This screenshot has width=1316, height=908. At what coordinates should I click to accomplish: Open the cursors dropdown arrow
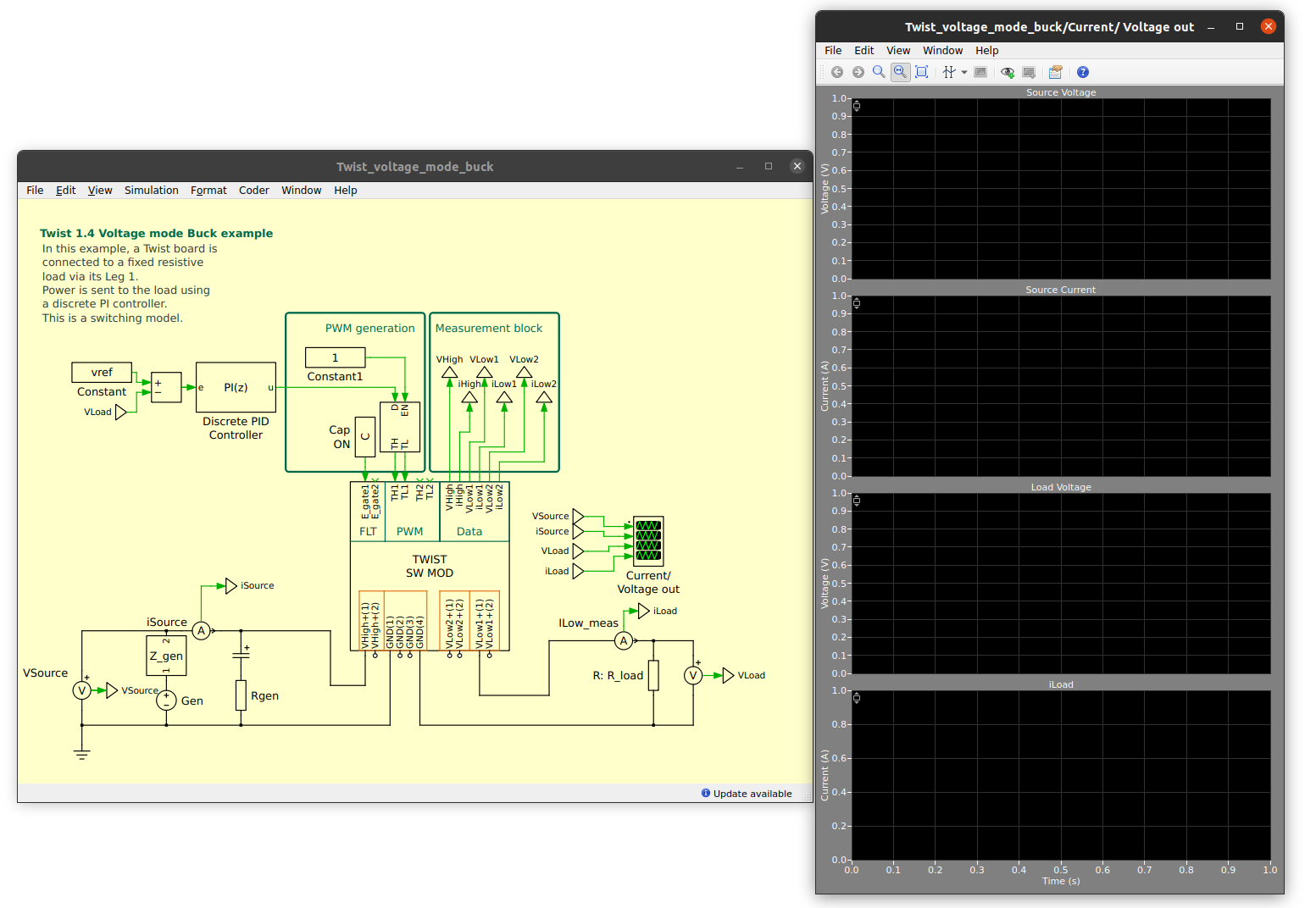pos(964,72)
